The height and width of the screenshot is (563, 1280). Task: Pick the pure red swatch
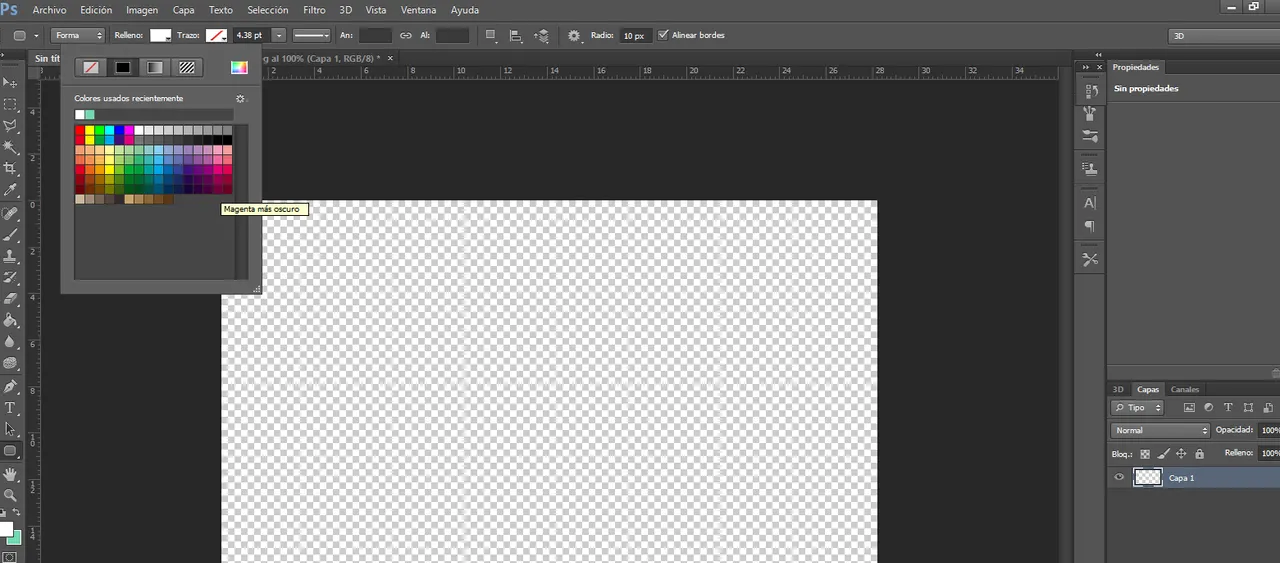pos(80,130)
